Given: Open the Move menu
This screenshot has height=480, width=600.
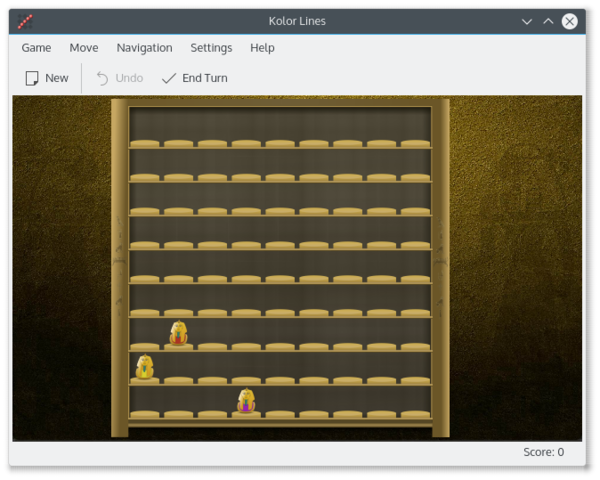Looking at the screenshot, I should point(84,47).
